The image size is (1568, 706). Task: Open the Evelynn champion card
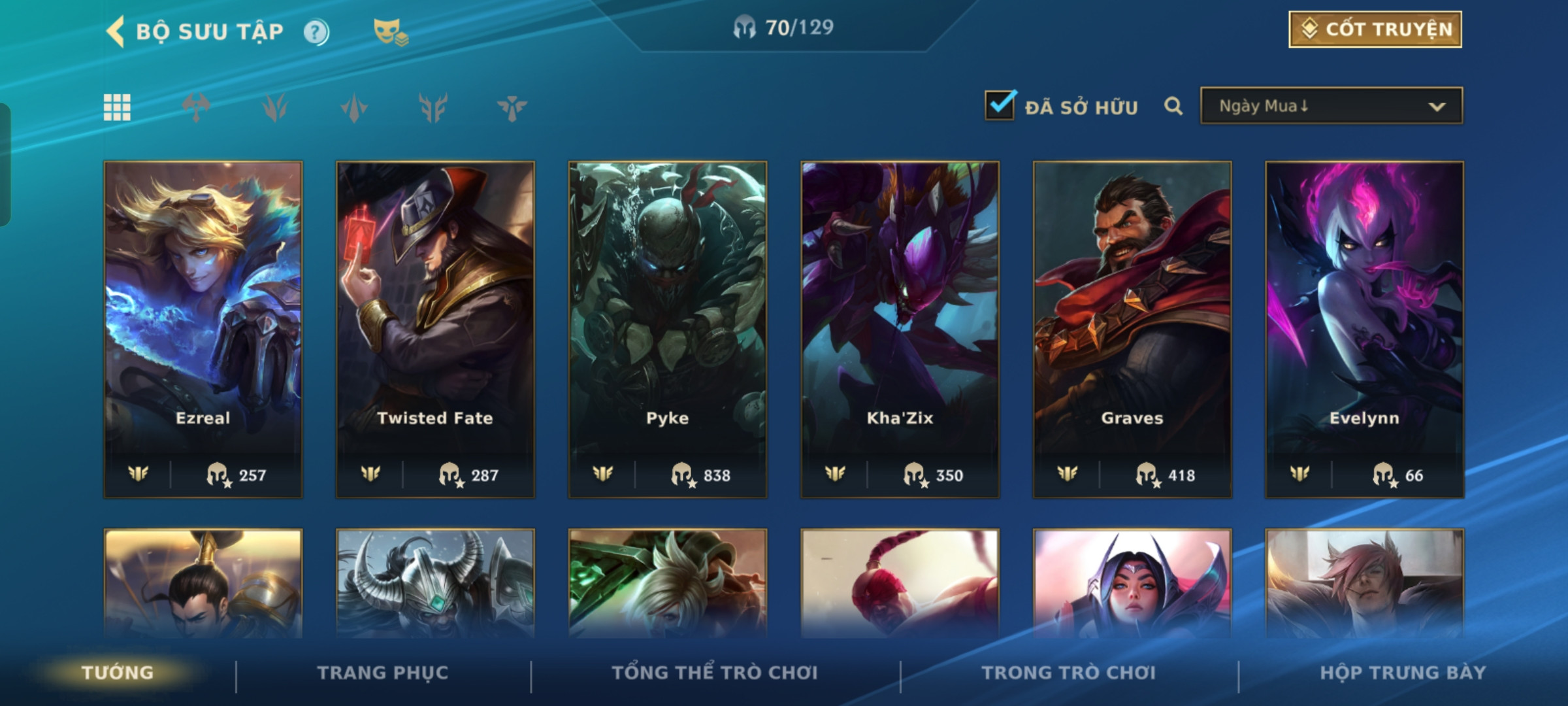point(1365,329)
